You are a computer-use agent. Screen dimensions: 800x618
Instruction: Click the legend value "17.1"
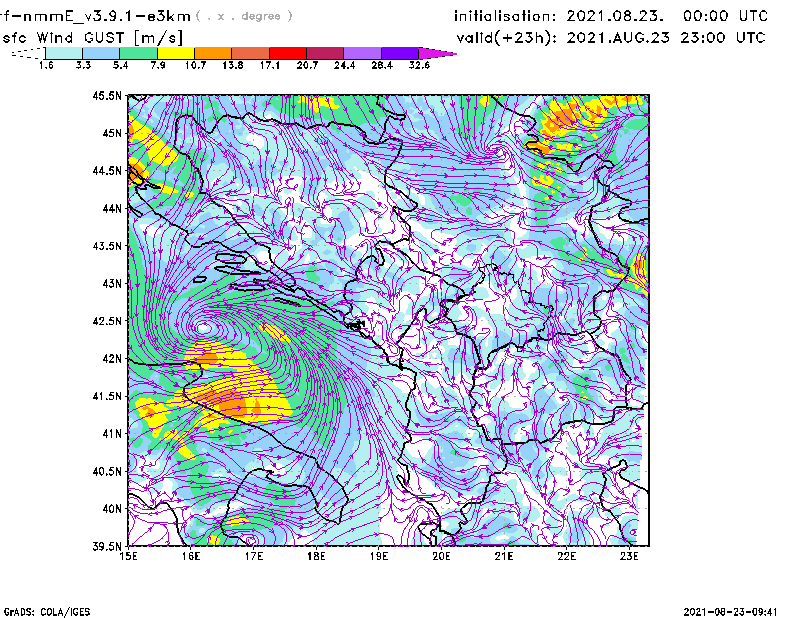[x=270, y=65]
